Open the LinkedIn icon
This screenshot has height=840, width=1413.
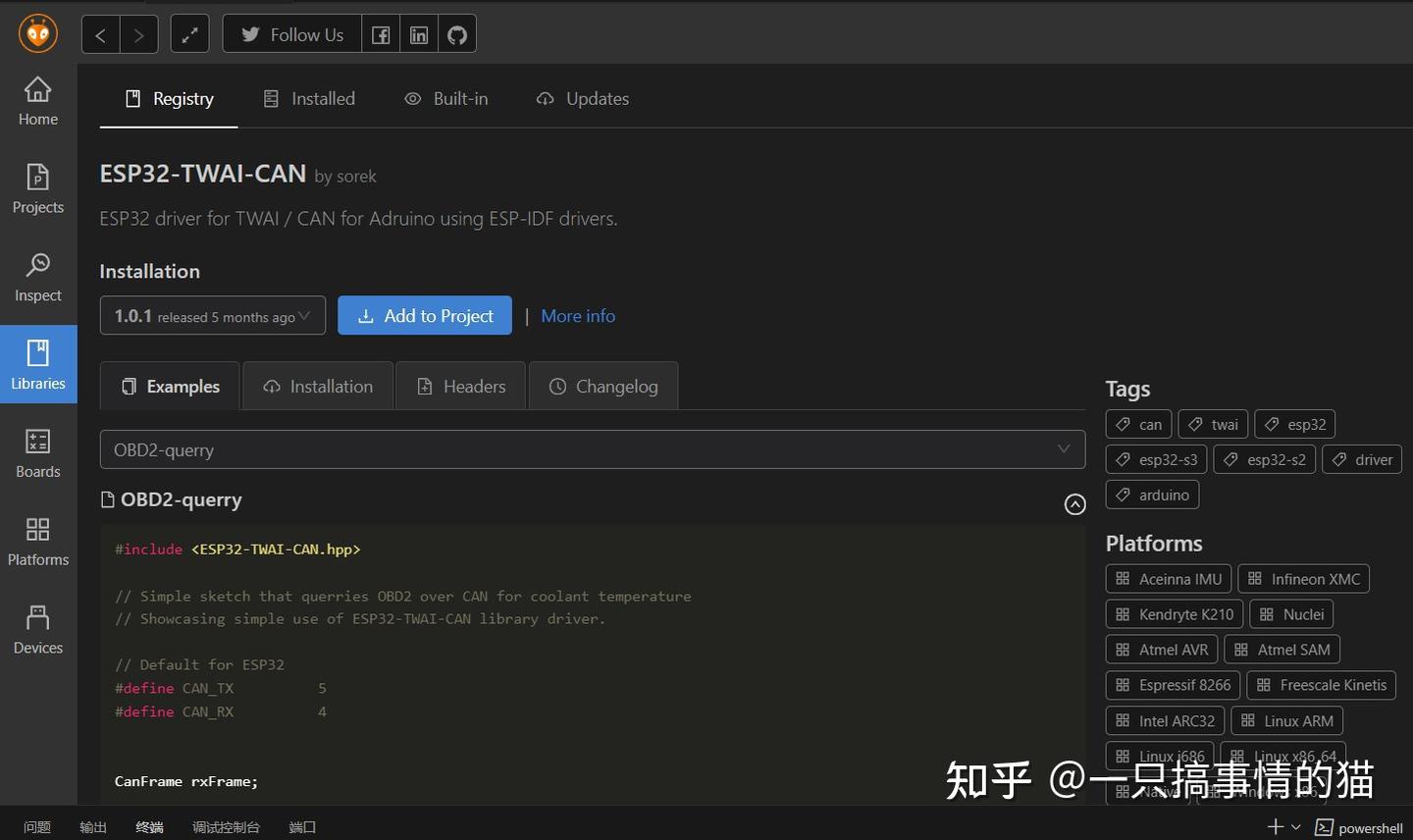(x=419, y=33)
